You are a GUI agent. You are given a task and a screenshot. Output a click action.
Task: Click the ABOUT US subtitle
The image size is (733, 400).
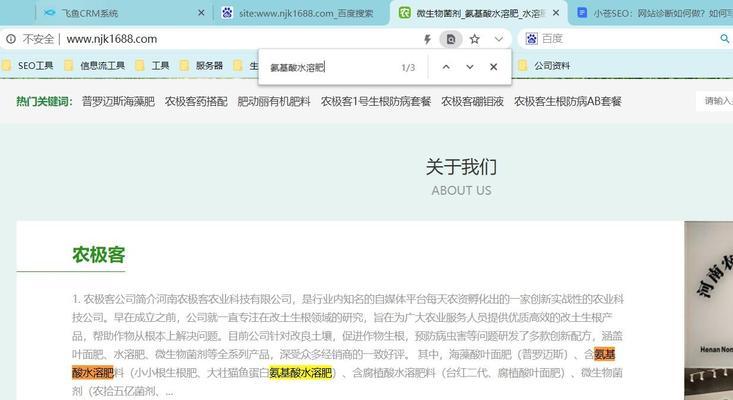tap(461, 191)
